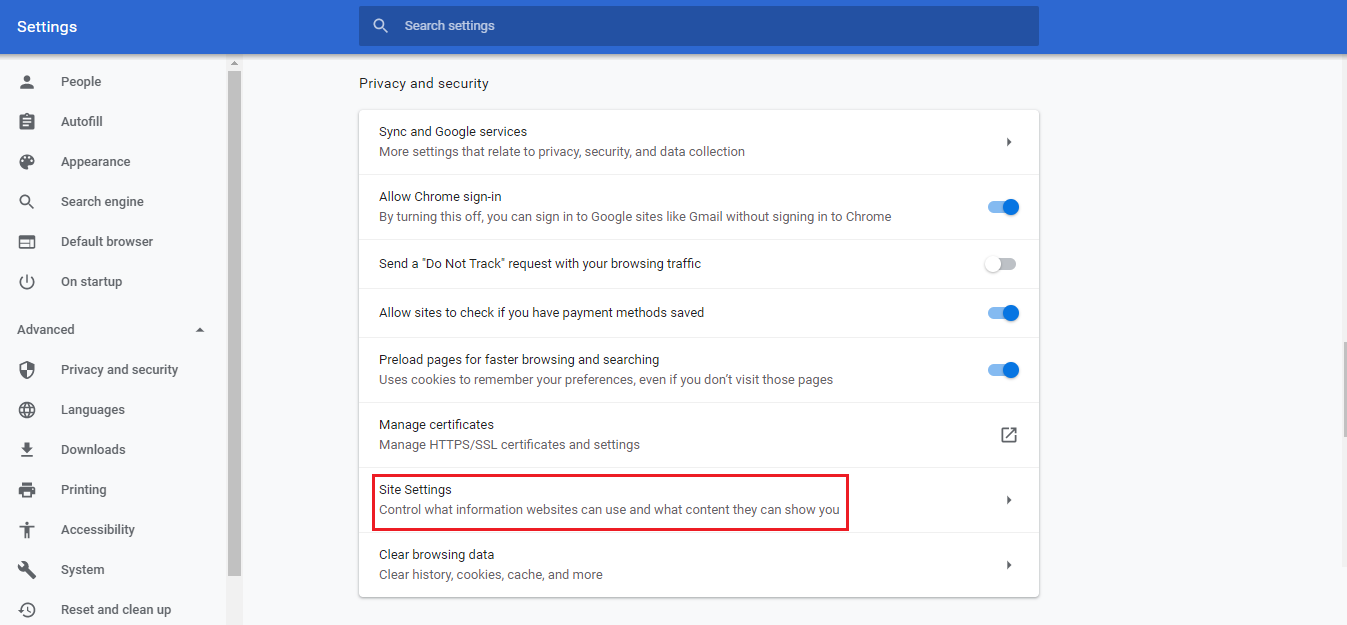This screenshot has width=1347, height=625.
Task: Click the Languages globe icon
Action: (27, 410)
